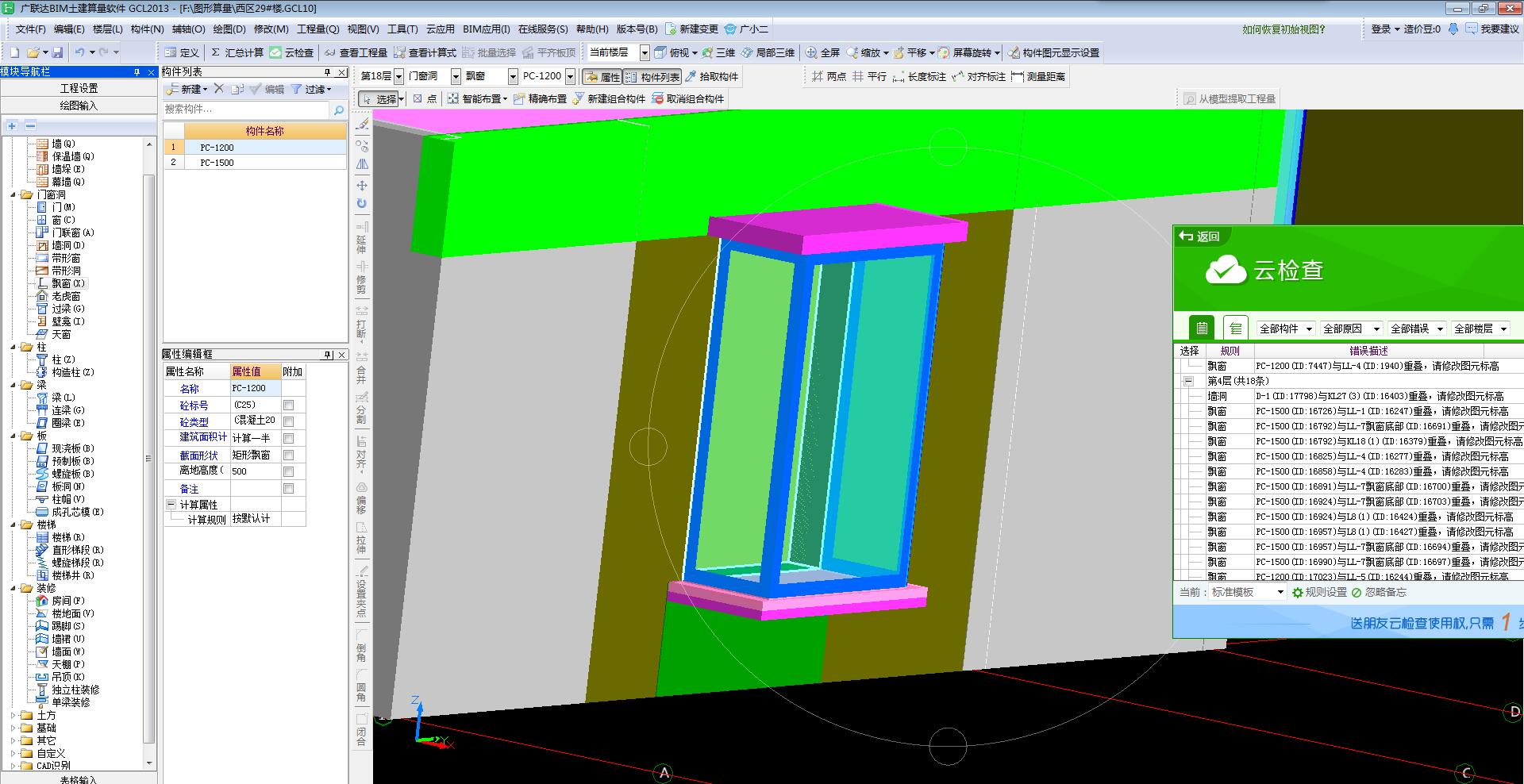
Task: Click search magnifier in component list
Action: click(x=339, y=110)
